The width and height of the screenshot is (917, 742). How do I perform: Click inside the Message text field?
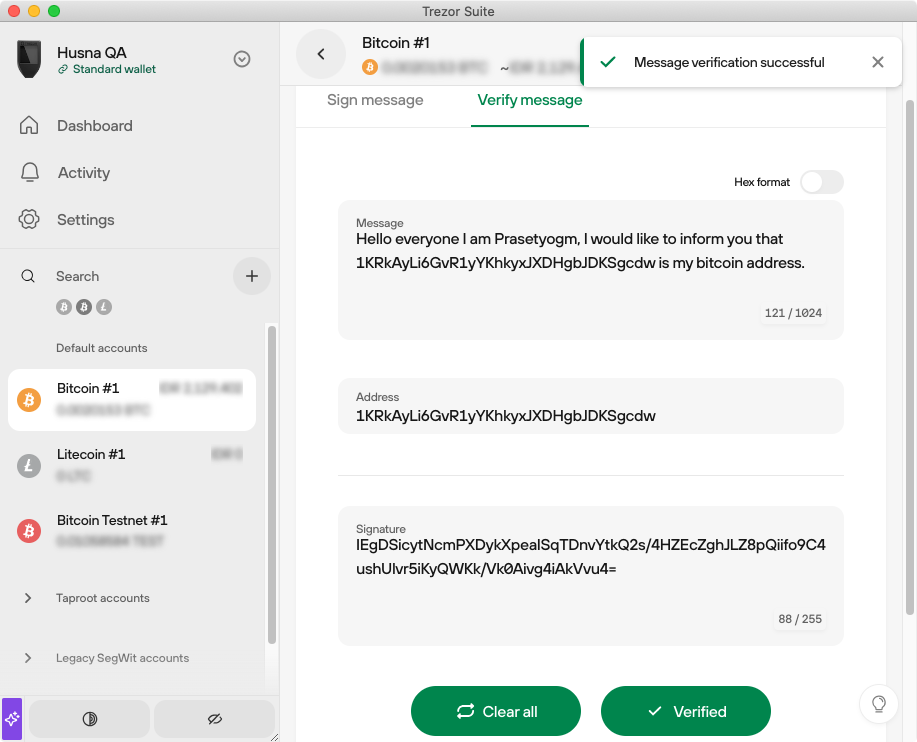[x=591, y=270]
